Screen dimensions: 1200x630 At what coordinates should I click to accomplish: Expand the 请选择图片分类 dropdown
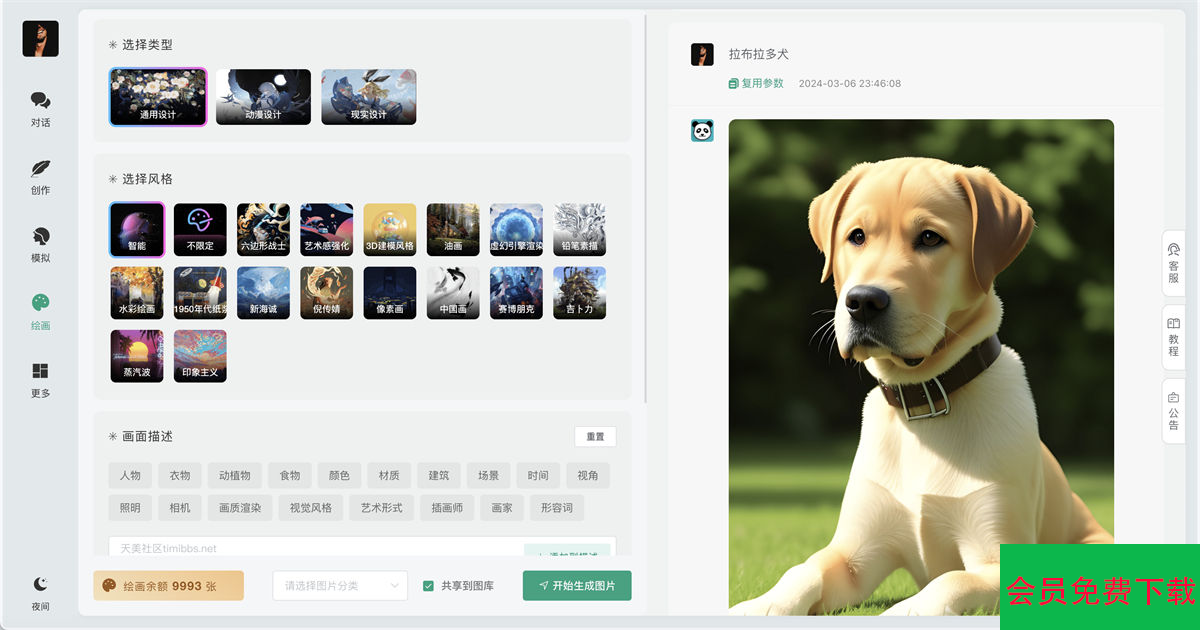click(x=340, y=586)
